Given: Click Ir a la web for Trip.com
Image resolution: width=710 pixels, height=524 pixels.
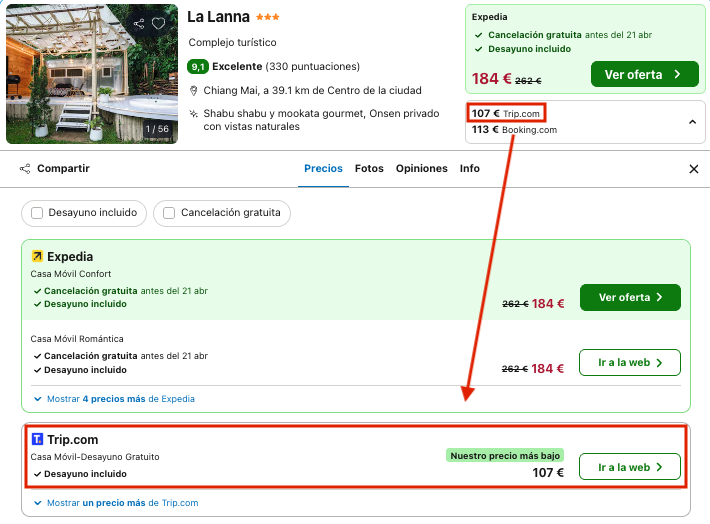Looking at the screenshot, I should pyautogui.click(x=630, y=467).
